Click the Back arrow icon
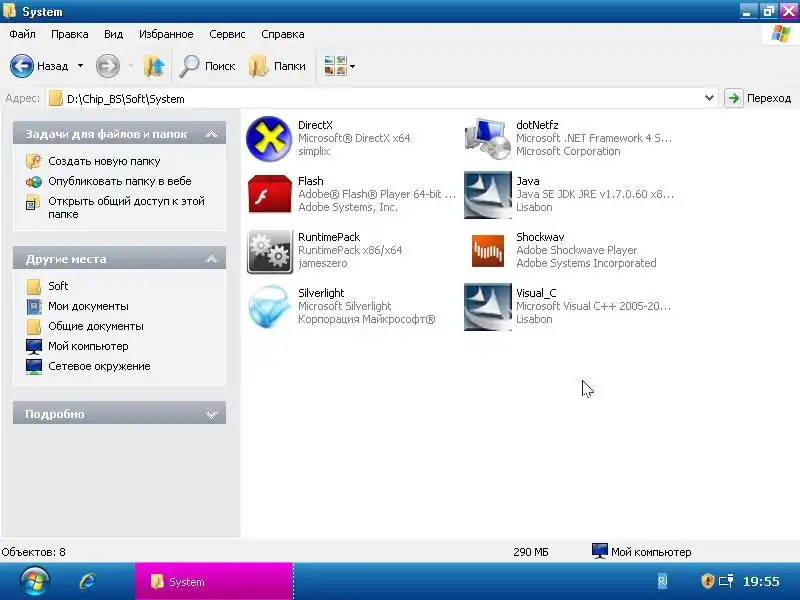Screen dimensions: 800x600 click(x=22, y=66)
